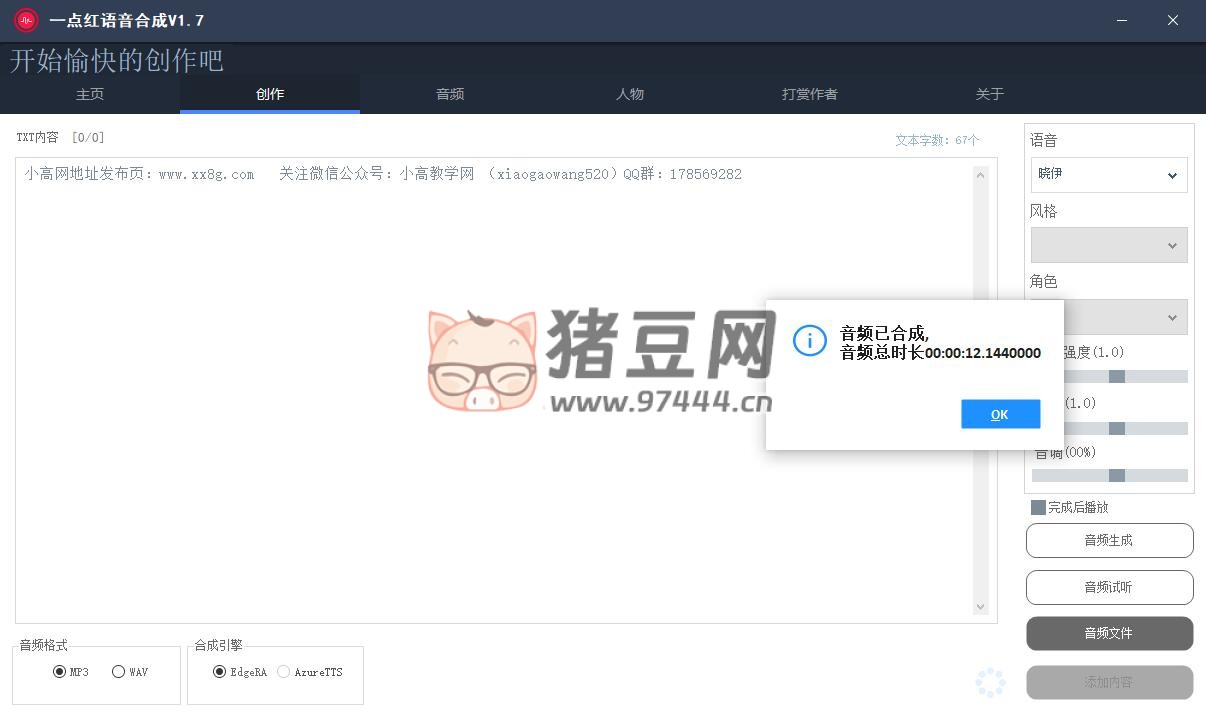Click the scroll down arrow in text area

click(980, 606)
